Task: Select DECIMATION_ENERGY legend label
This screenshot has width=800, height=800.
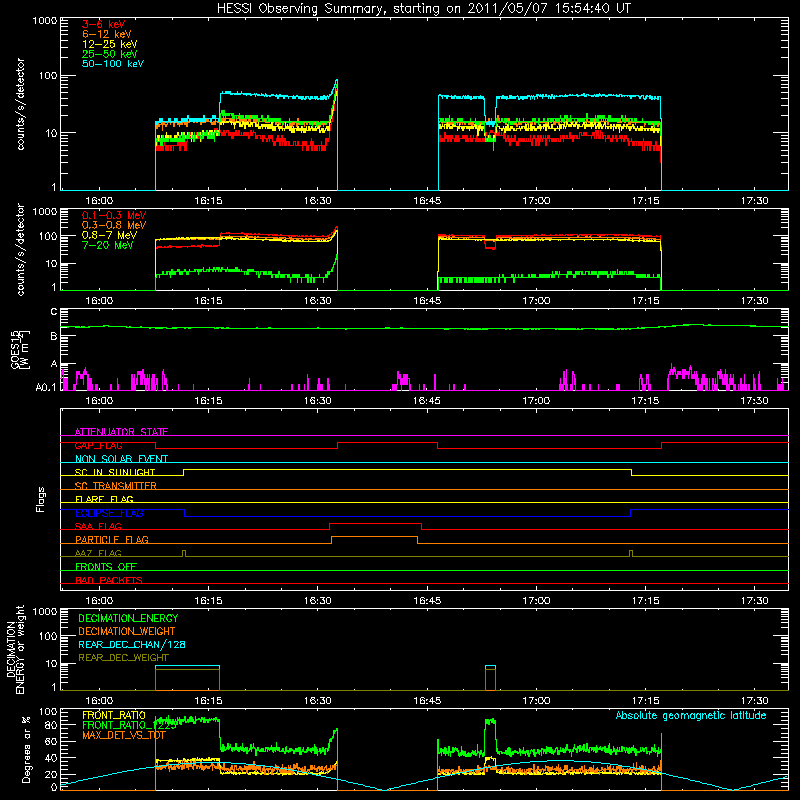Action: (128, 618)
